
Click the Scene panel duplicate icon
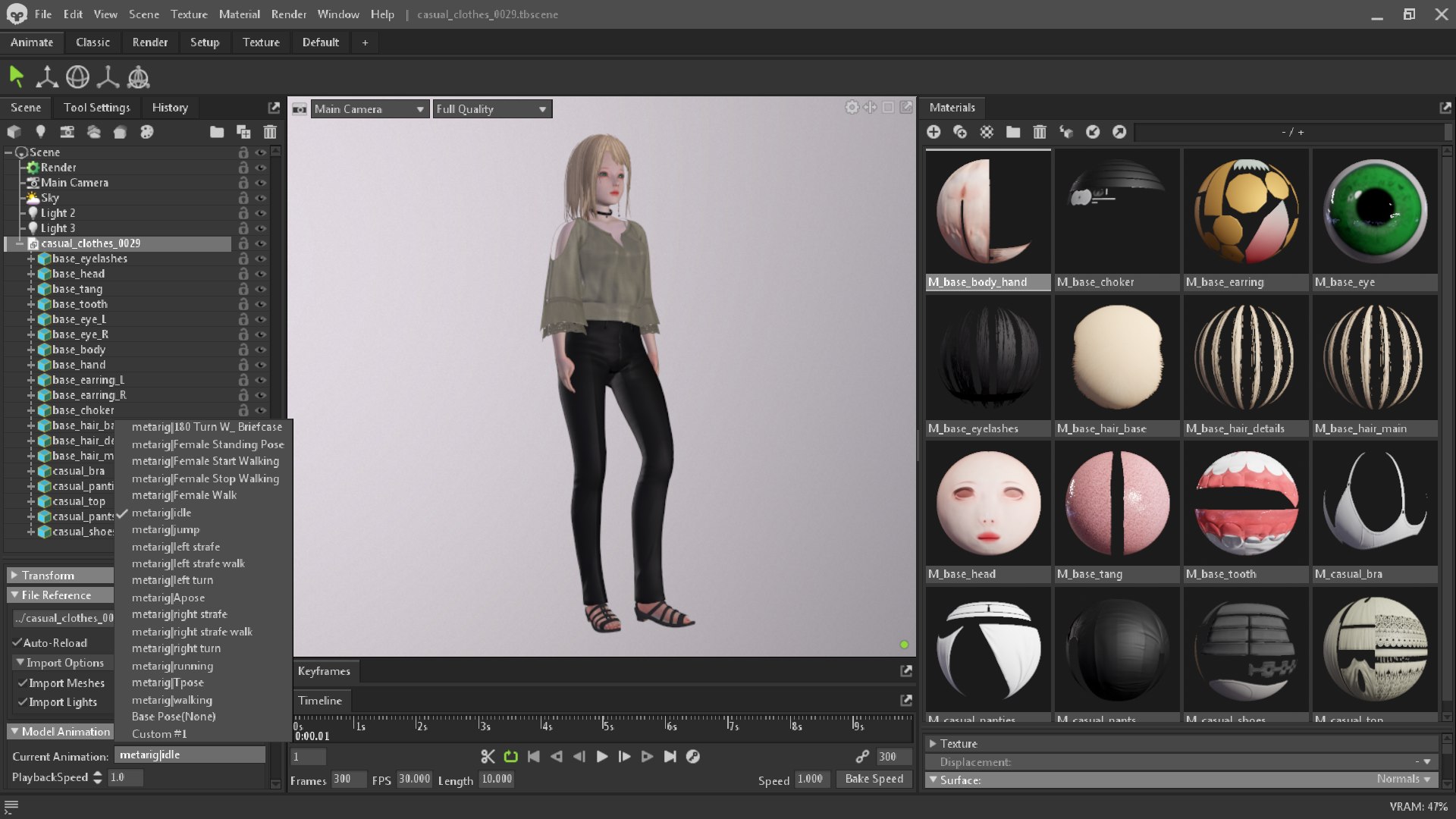[243, 132]
